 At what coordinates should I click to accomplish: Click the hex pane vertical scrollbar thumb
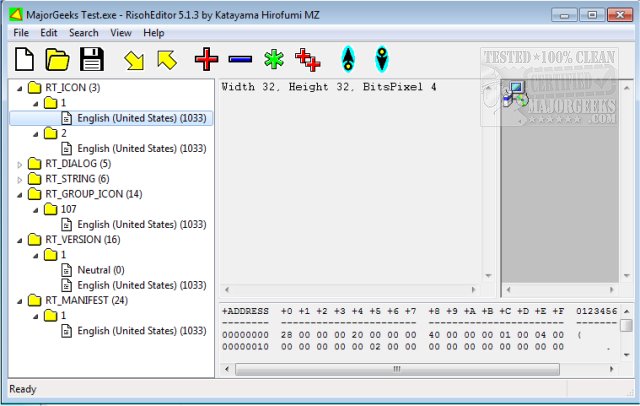coord(626,326)
